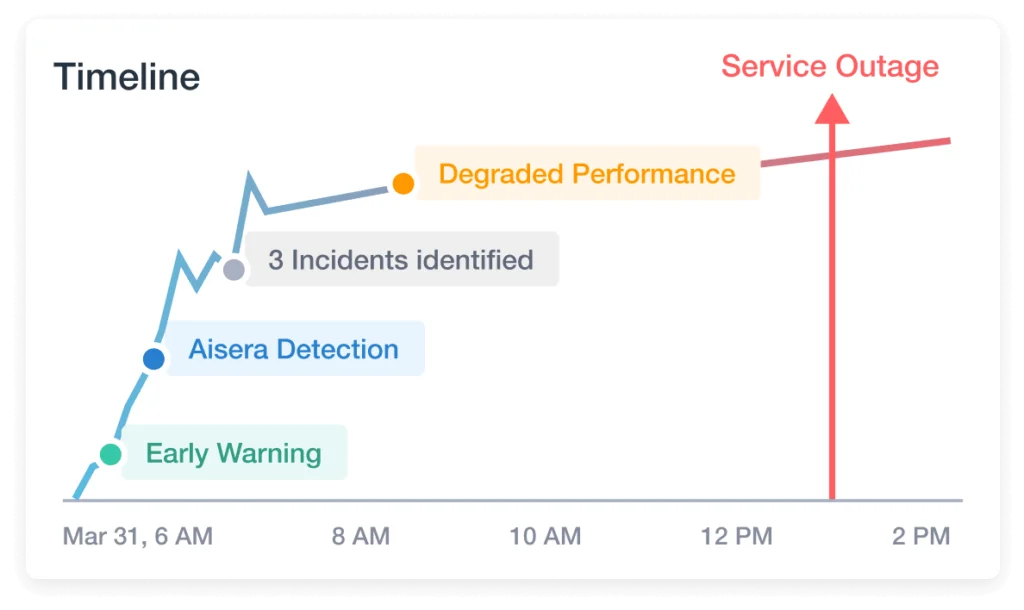Screen dimensions: 1024x610
Task: Click the gray Incidents identified dot
Action: point(234,269)
